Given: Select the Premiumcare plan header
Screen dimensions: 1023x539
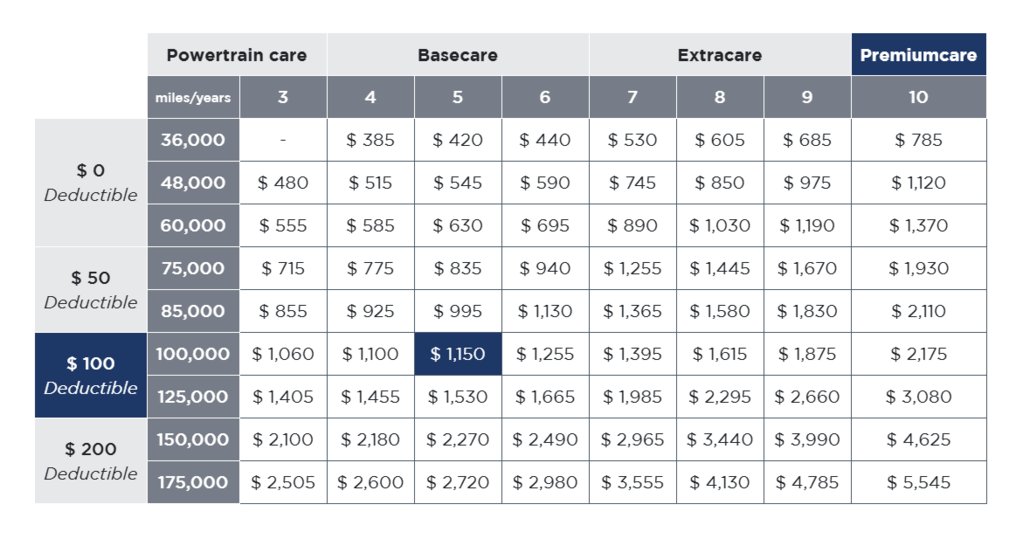Looking at the screenshot, I should pyautogui.click(x=919, y=55).
